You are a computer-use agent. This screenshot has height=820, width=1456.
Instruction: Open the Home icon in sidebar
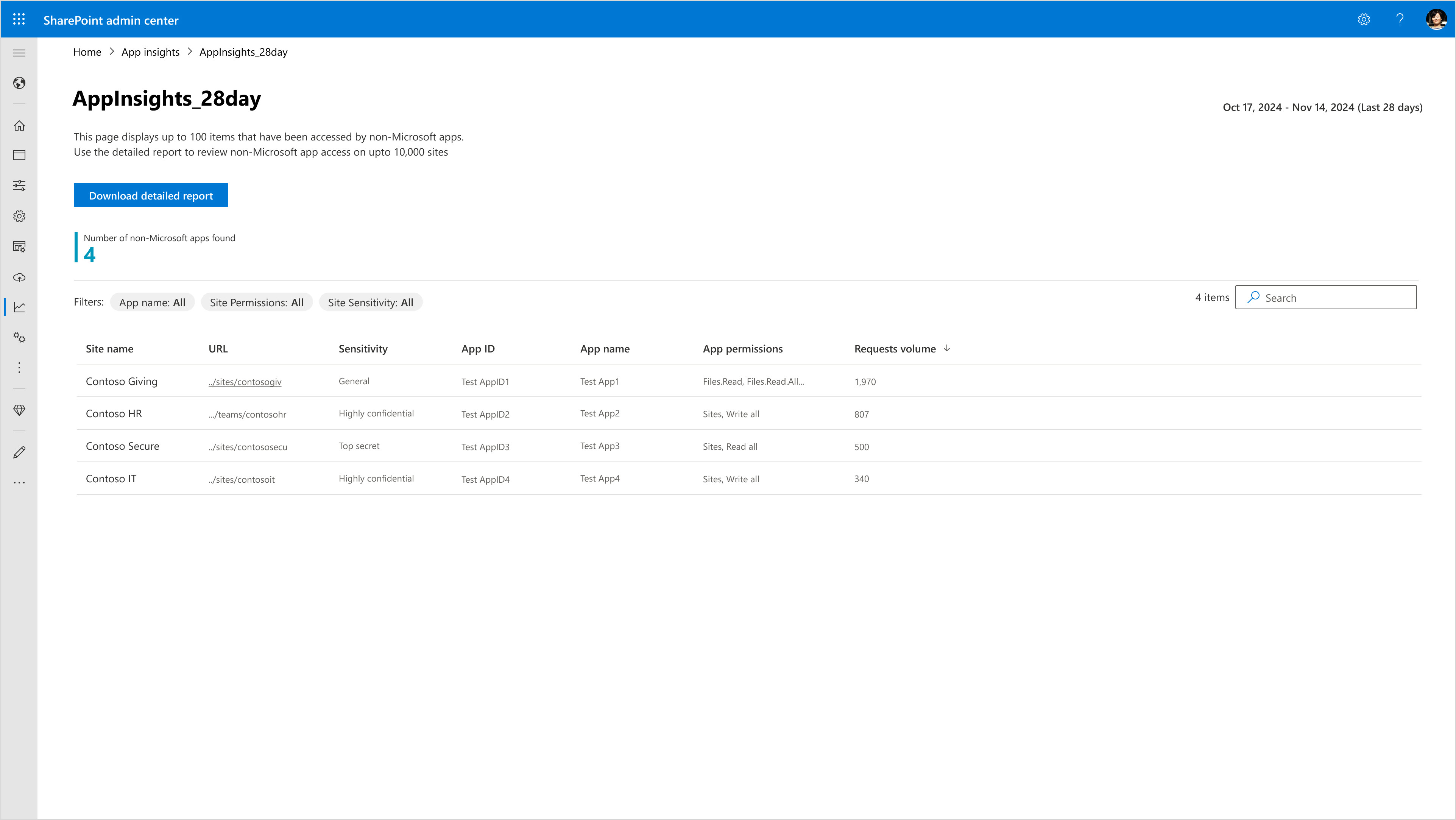pos(19,125)
